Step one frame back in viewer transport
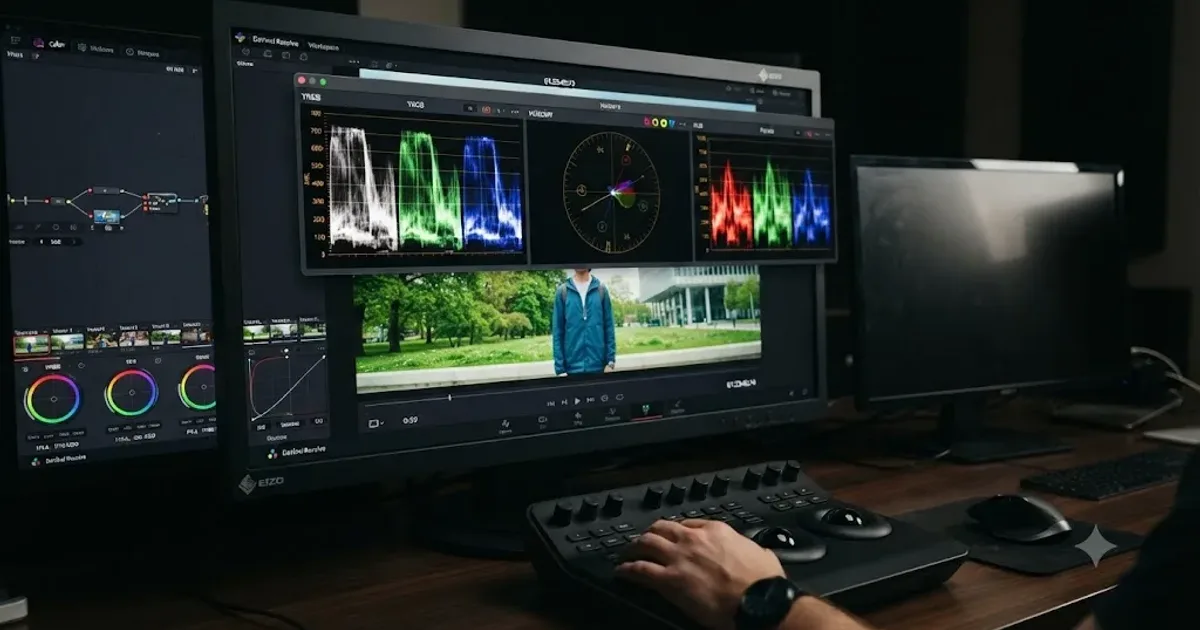This screenshot has width=1200, height=630. tap(565, 402)
